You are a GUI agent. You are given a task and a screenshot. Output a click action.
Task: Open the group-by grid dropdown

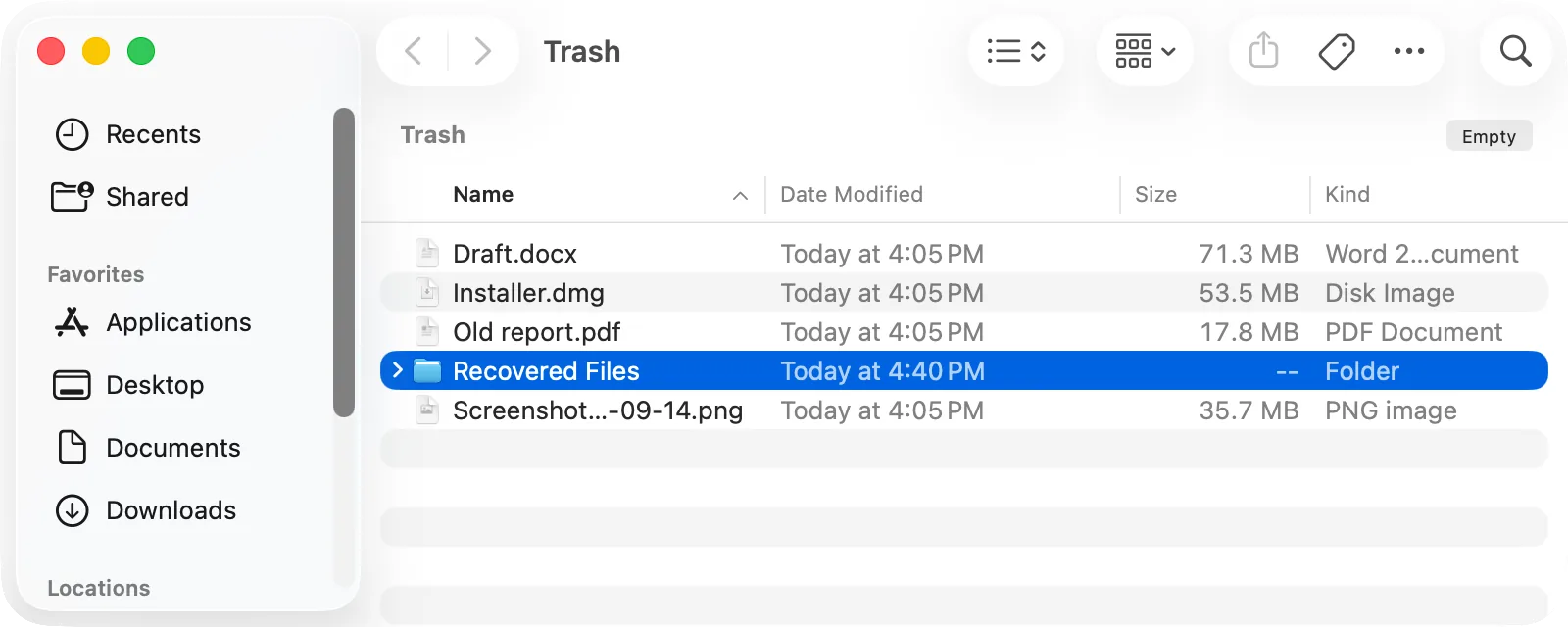(x=1145, y=51)
